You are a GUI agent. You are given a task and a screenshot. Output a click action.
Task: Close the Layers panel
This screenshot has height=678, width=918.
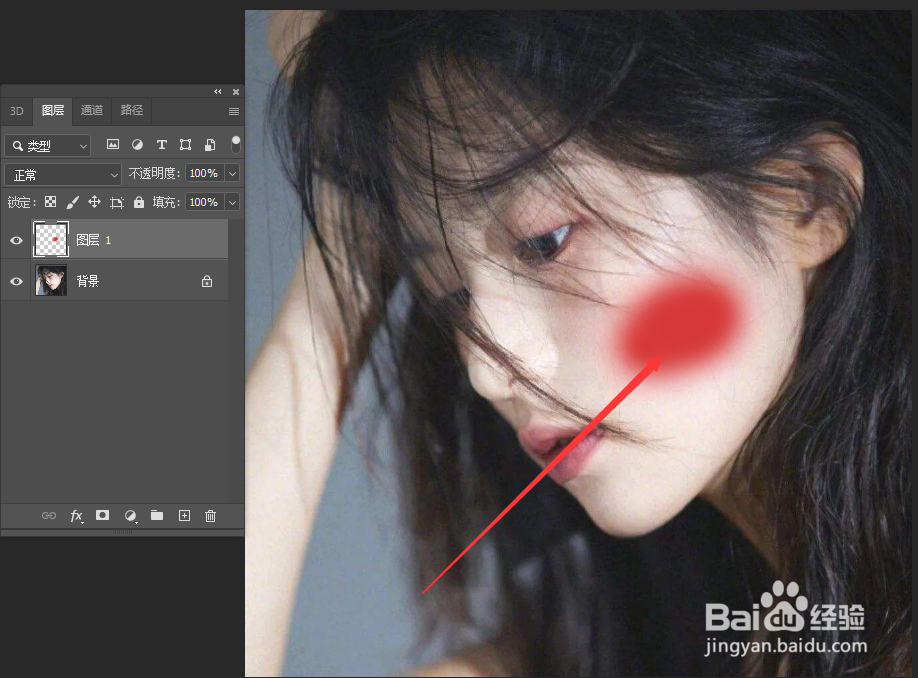(236, 92)
